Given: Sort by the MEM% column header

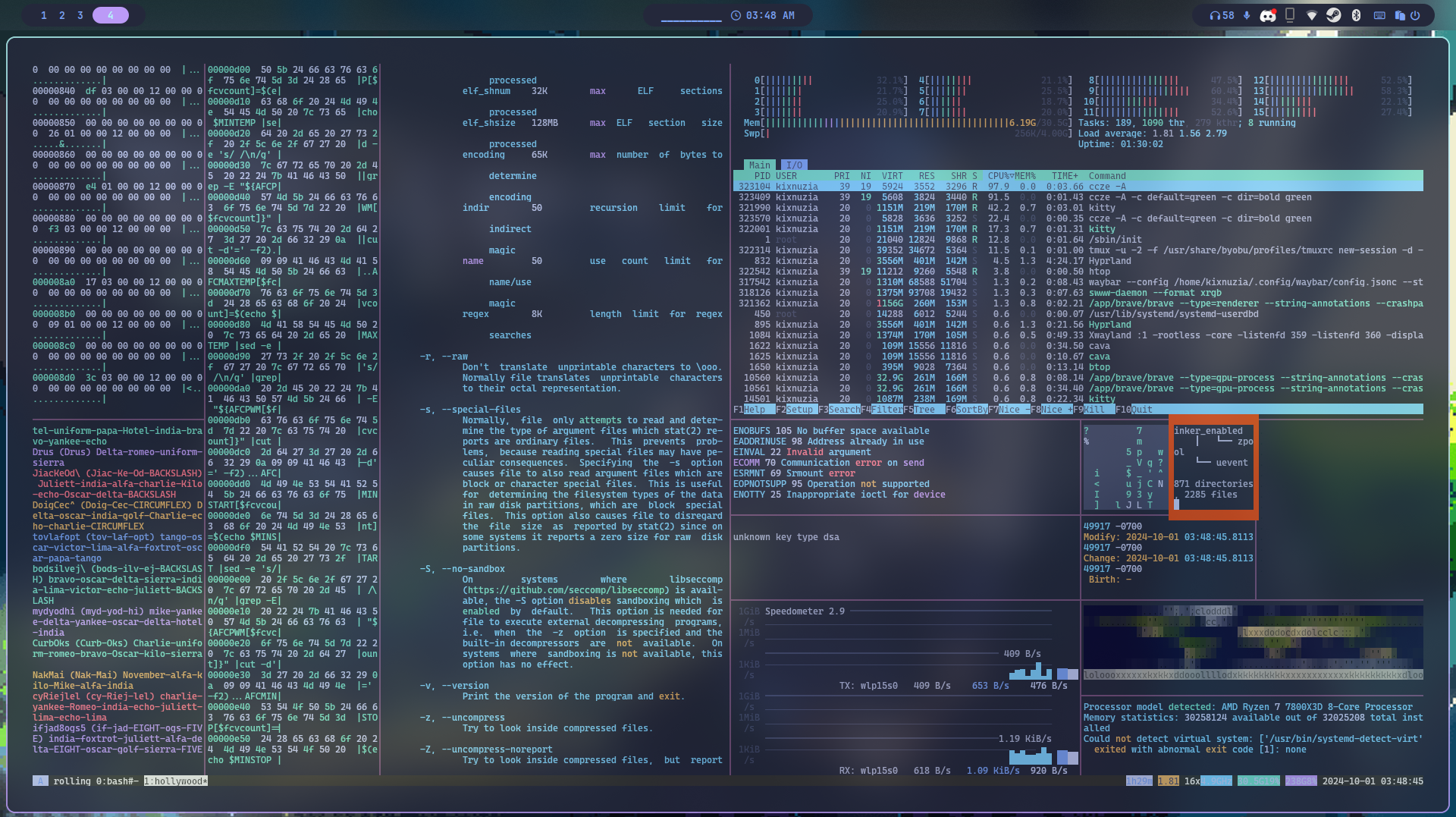Looking at the screenshot, I should coord(1025,176).
